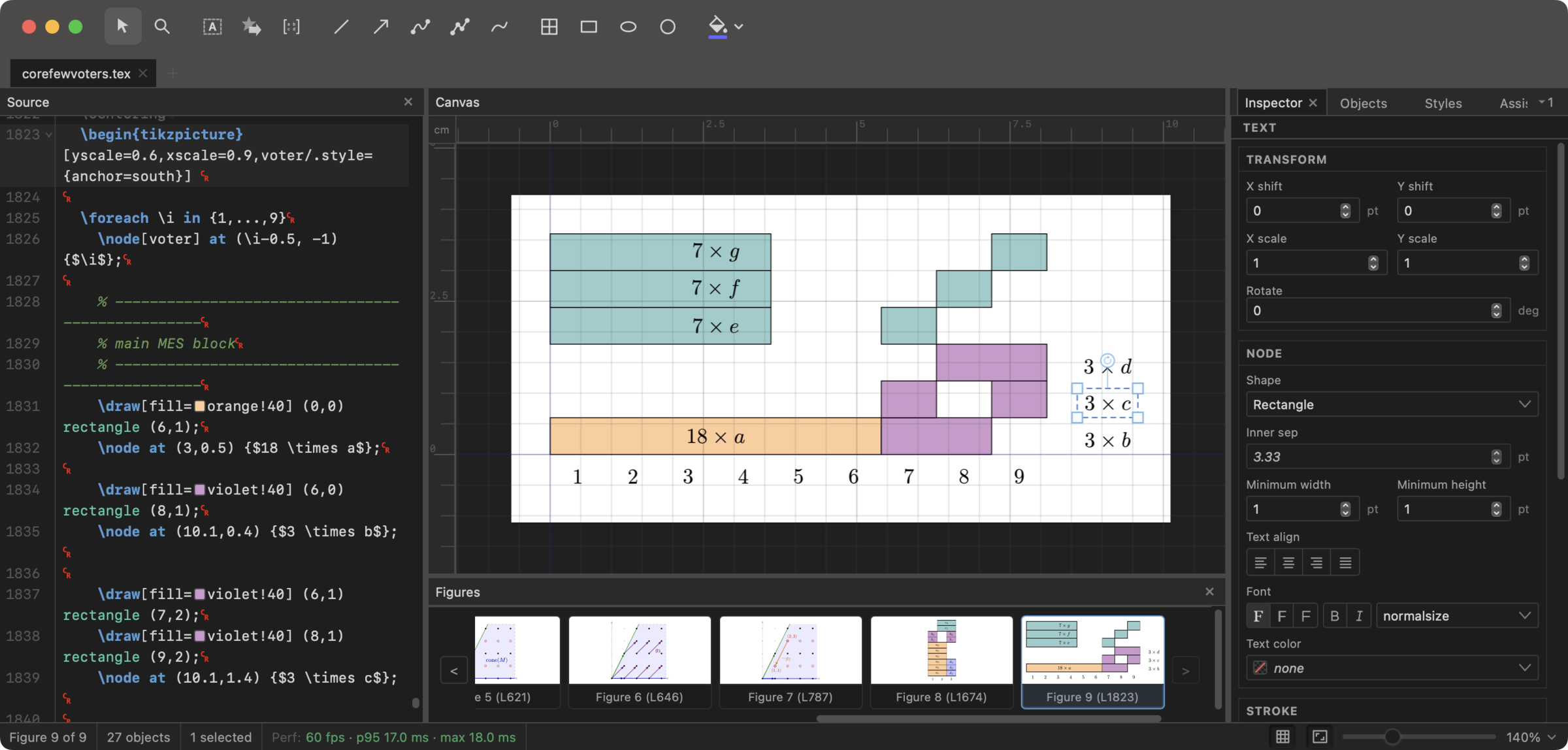Screen dimensions: 1568x750
Task: Select the bracketed node tool
Action: point(291,26)
